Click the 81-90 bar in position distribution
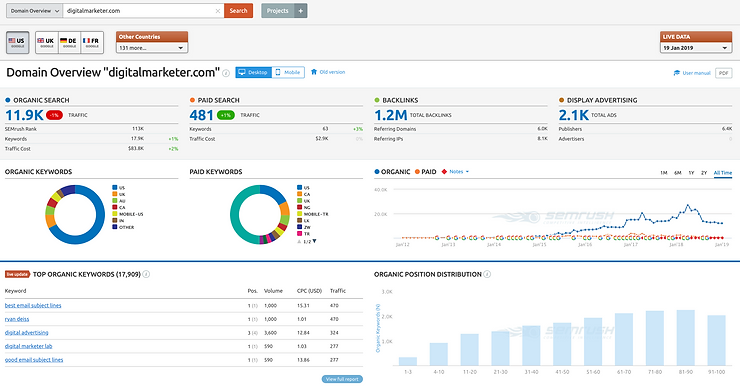Viewport: 740px width, 391px height. [x=686, y=338]
